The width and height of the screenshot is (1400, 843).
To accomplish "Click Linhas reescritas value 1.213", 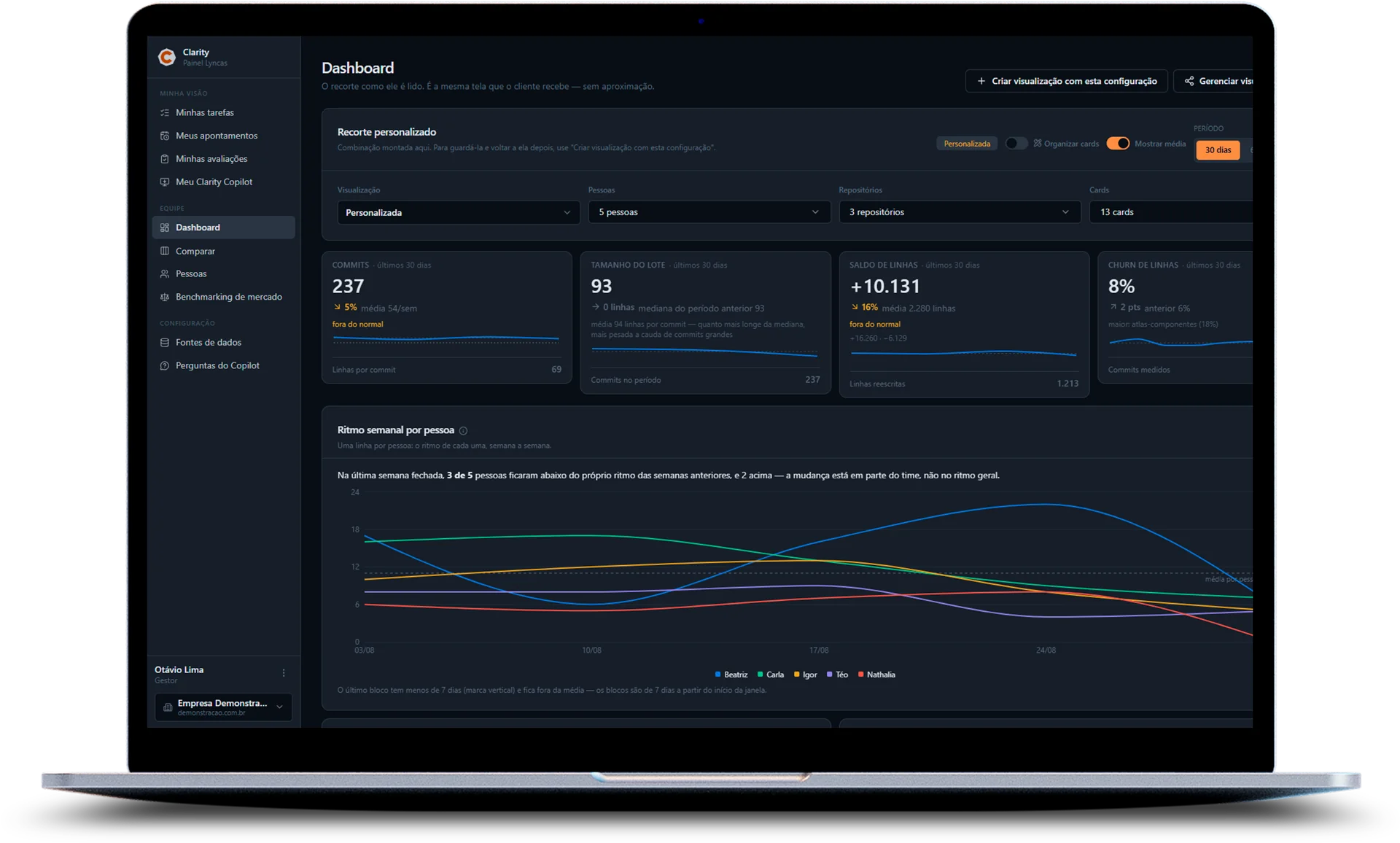I will tap(1067, 384).
